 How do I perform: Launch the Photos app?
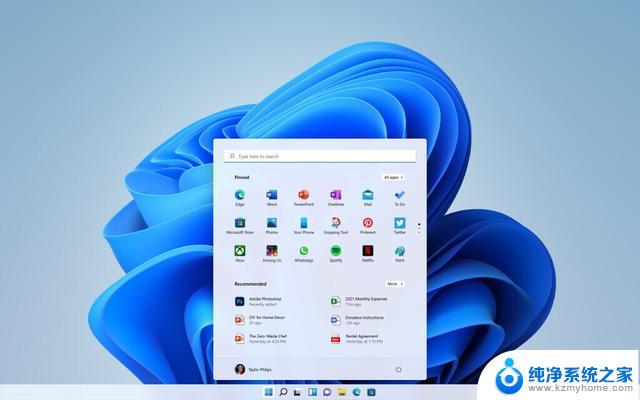click(272, 223)
